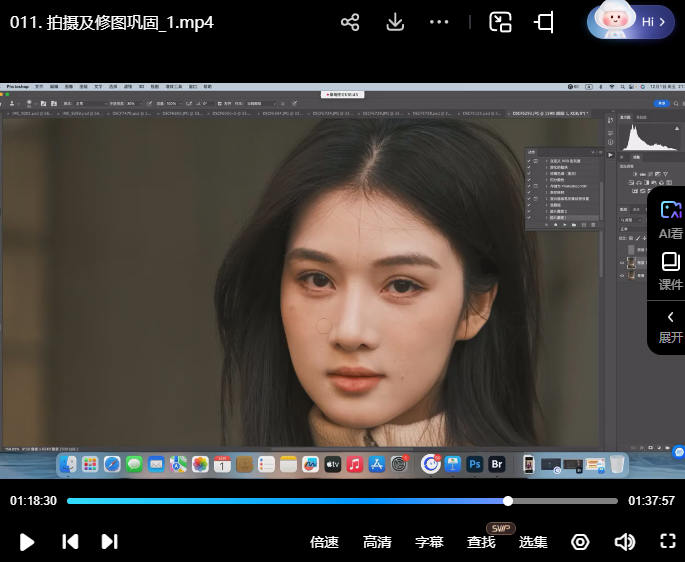685x562 pixels.
Task: Open the 课件 courseware panel
Action: pyautogui.click(x=670, y=272)
